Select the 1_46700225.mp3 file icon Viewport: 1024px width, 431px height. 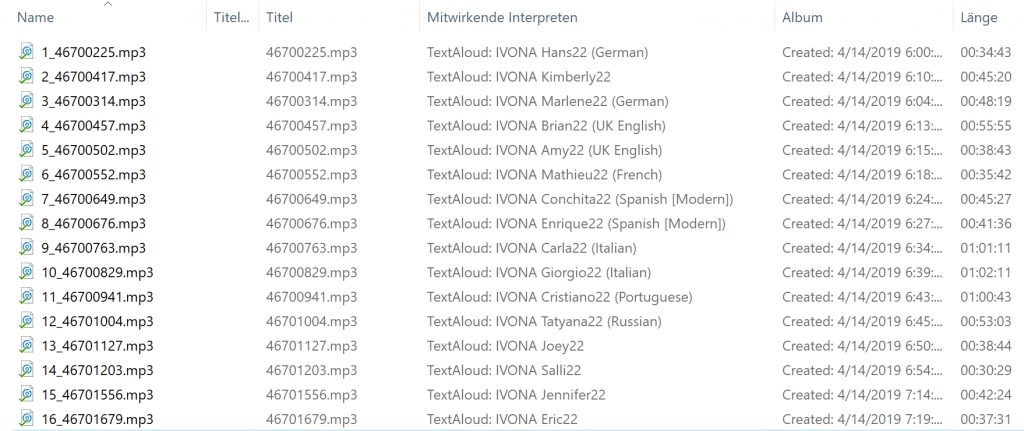pyautogui.click(x=26, y=52)
